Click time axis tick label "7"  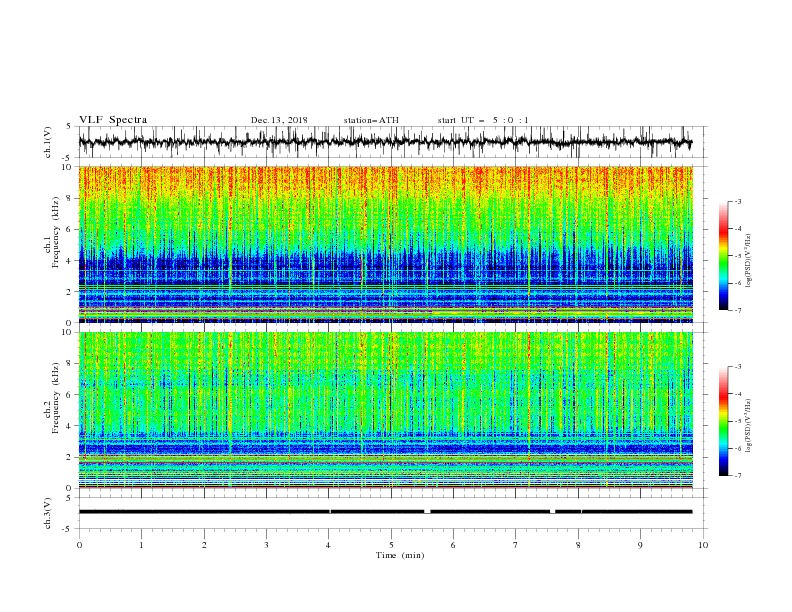point(515,545)
